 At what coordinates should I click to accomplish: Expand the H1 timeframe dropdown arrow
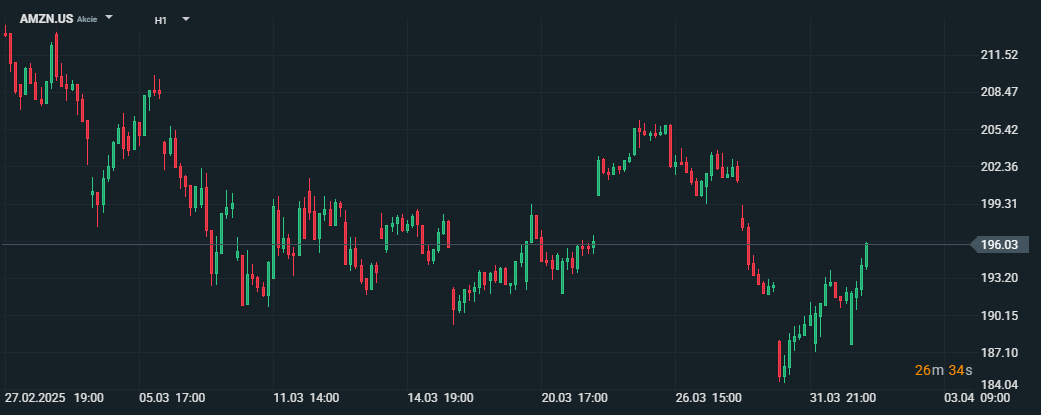(186, 19)
